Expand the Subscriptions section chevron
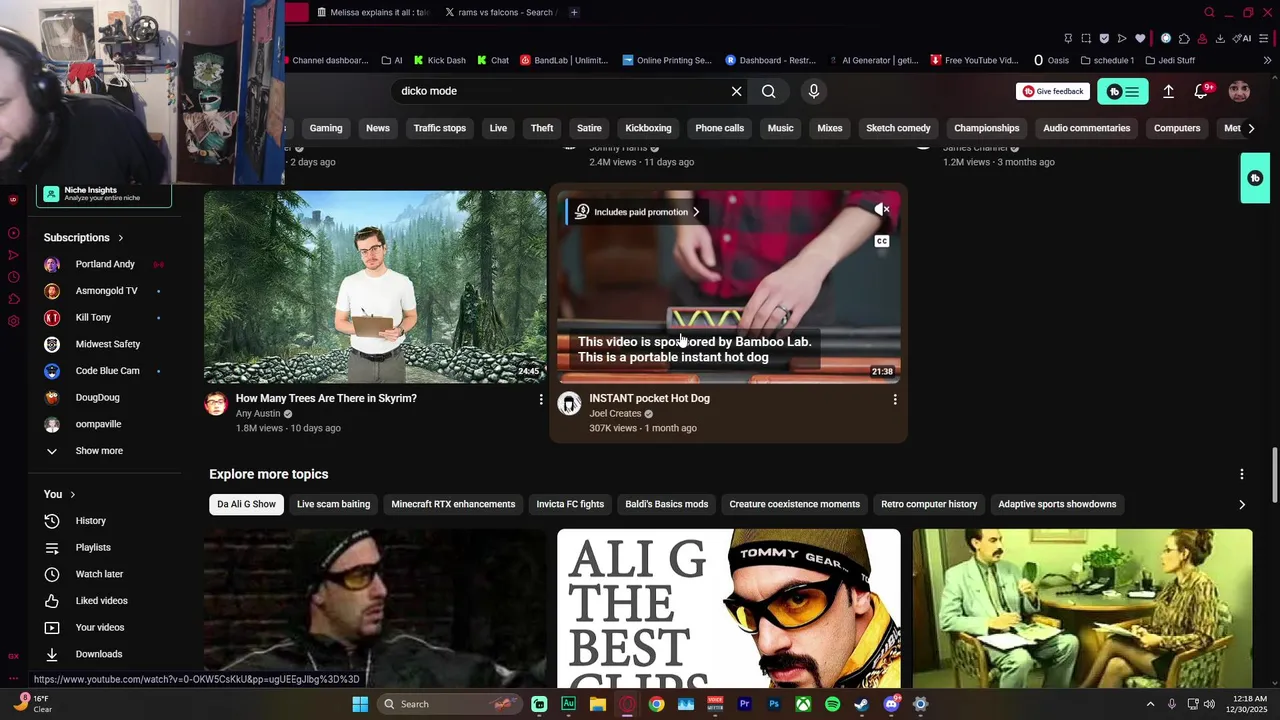 [120, 238]
